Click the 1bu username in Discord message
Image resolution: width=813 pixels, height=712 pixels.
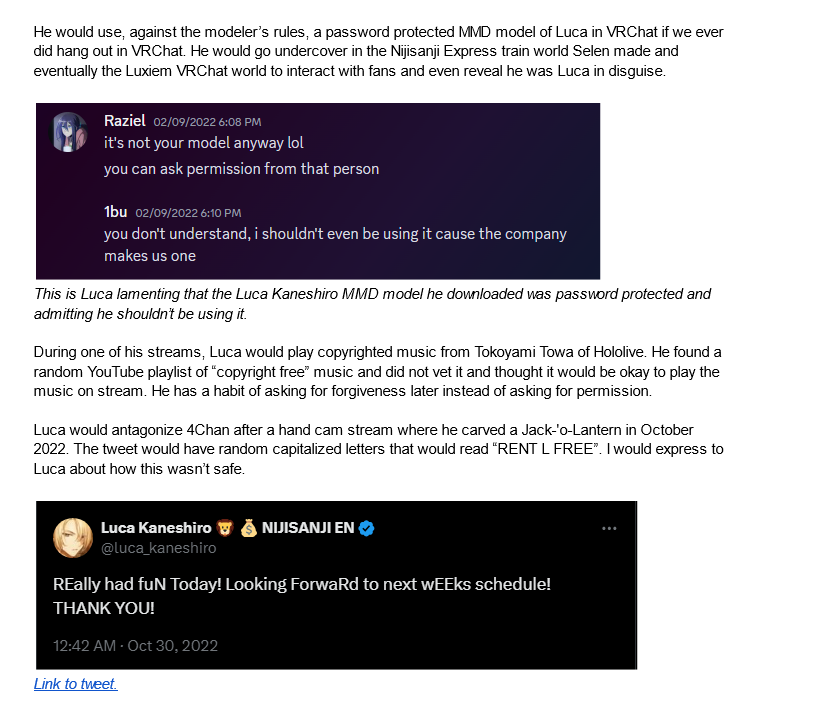pos(115,212)
